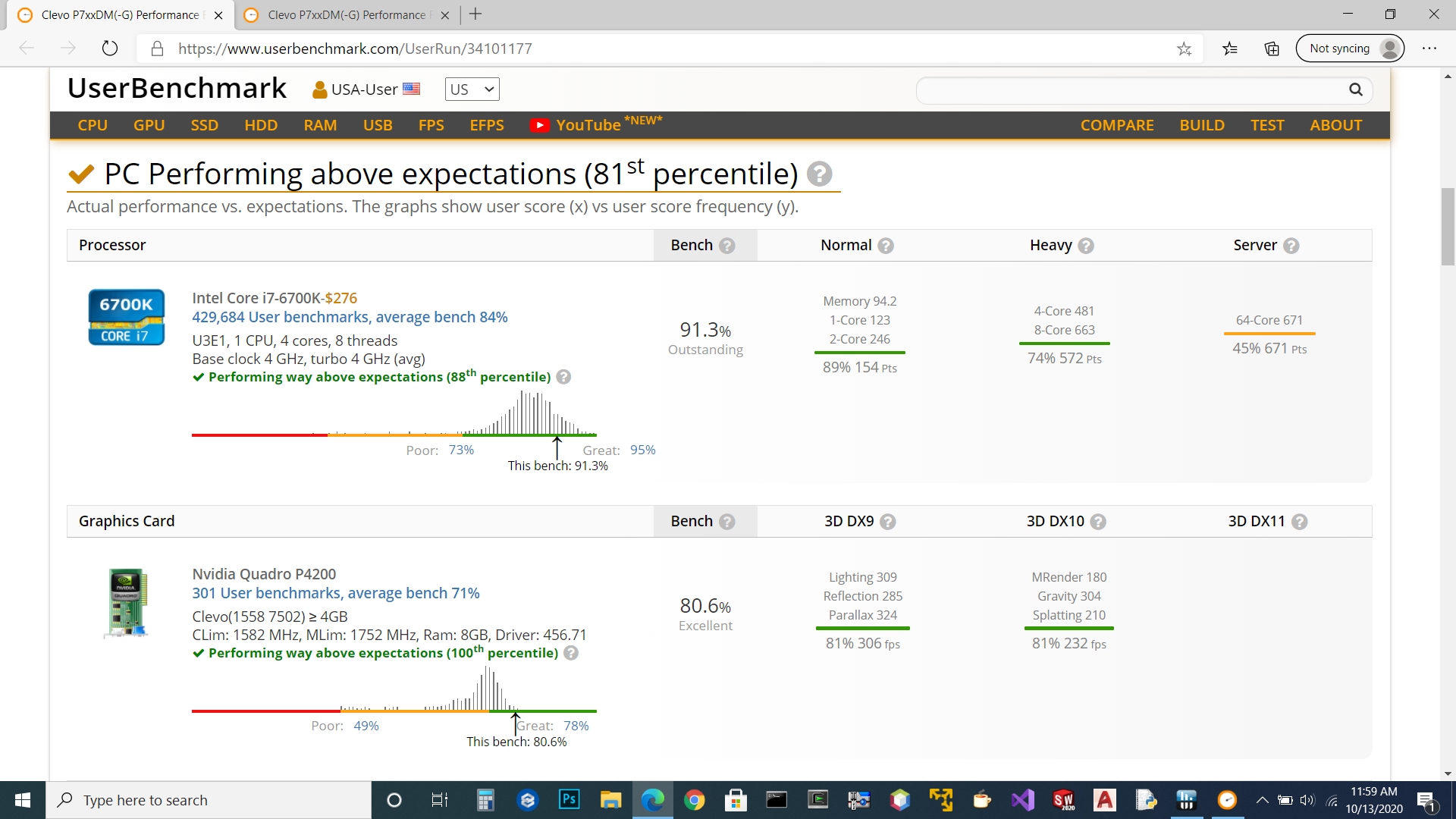Click the UserBenchmark site logo
The image size is (1456, 819).
[x=177, y=88]
